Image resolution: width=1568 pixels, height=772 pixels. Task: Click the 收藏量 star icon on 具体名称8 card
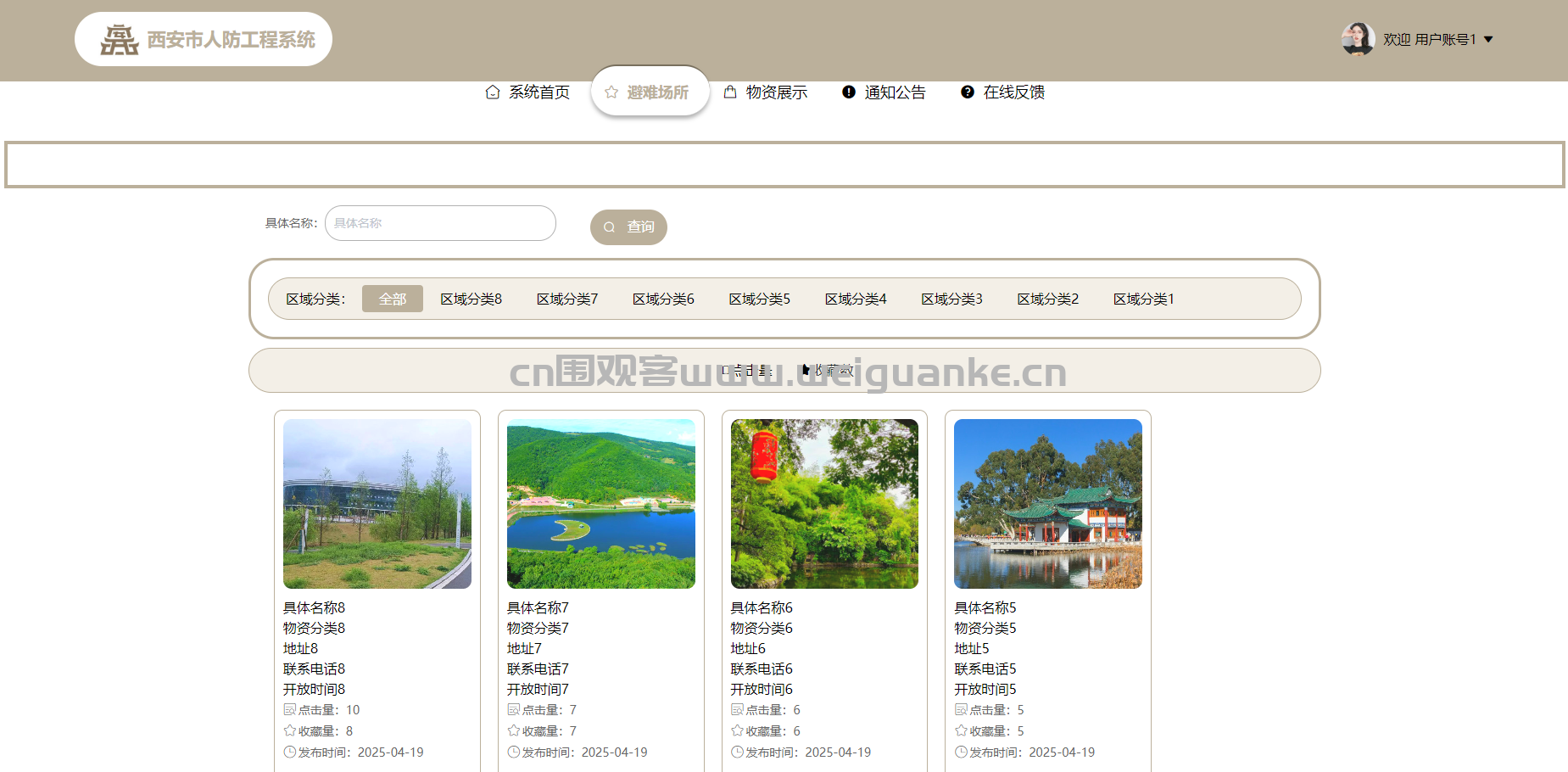290,730
